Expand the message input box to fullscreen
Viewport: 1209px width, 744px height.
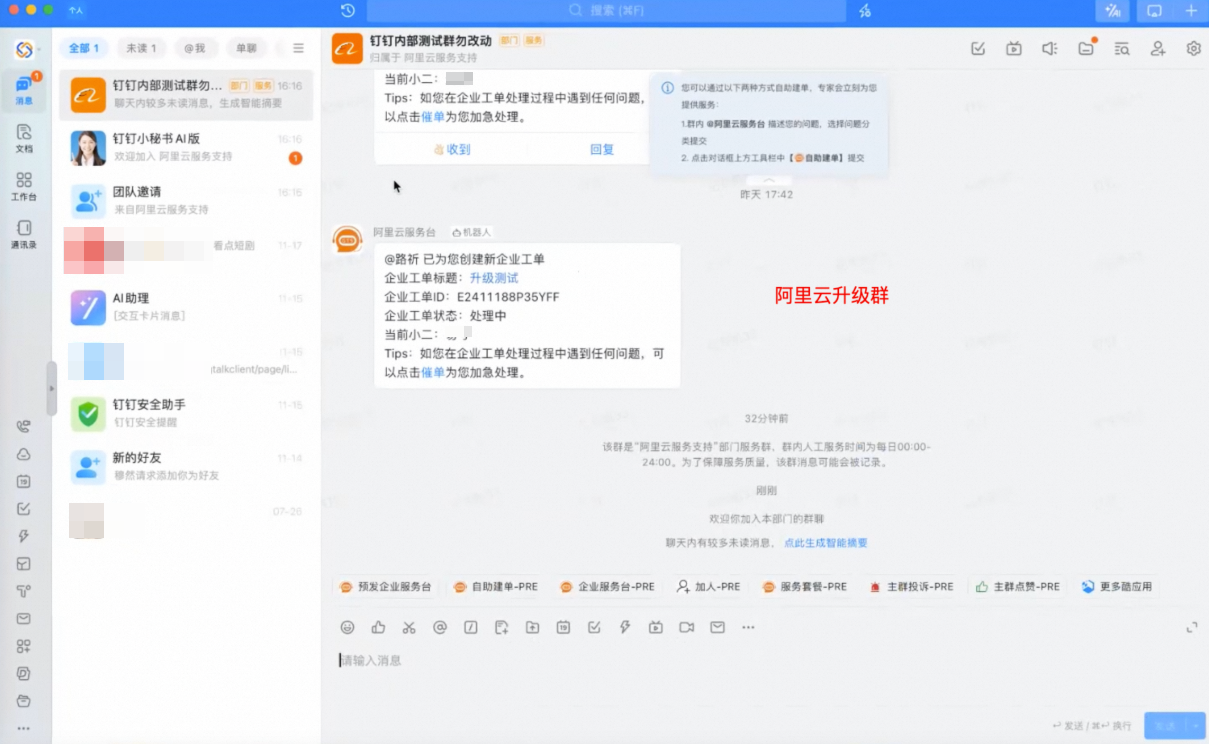(1192, 627)
